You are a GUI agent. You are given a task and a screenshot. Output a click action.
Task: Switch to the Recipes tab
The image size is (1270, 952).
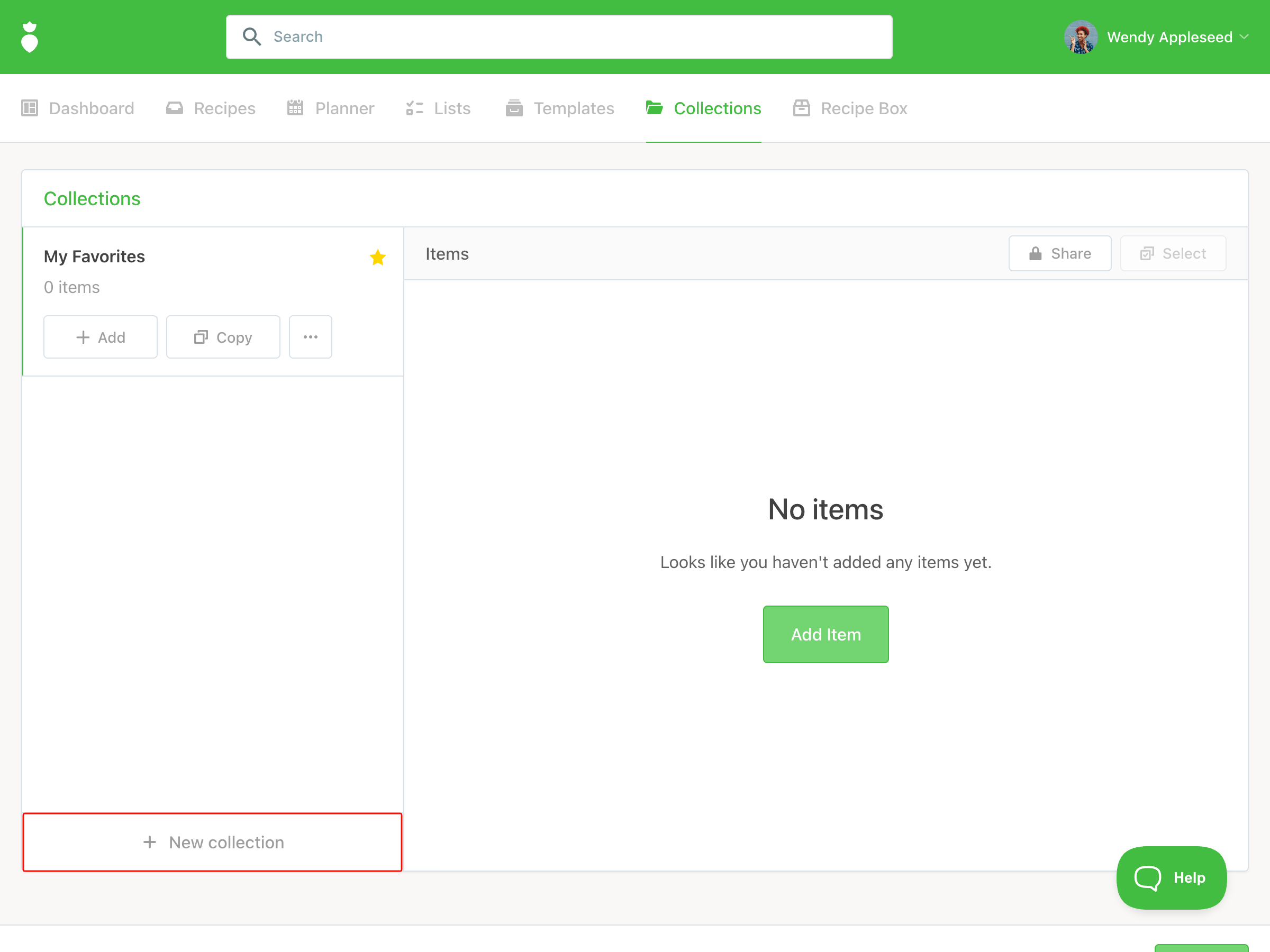pos(211,108)
